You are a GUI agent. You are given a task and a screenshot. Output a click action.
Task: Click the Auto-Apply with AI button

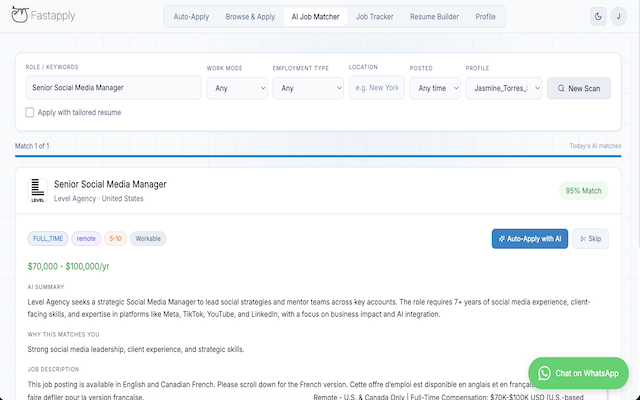coord(530,239)
